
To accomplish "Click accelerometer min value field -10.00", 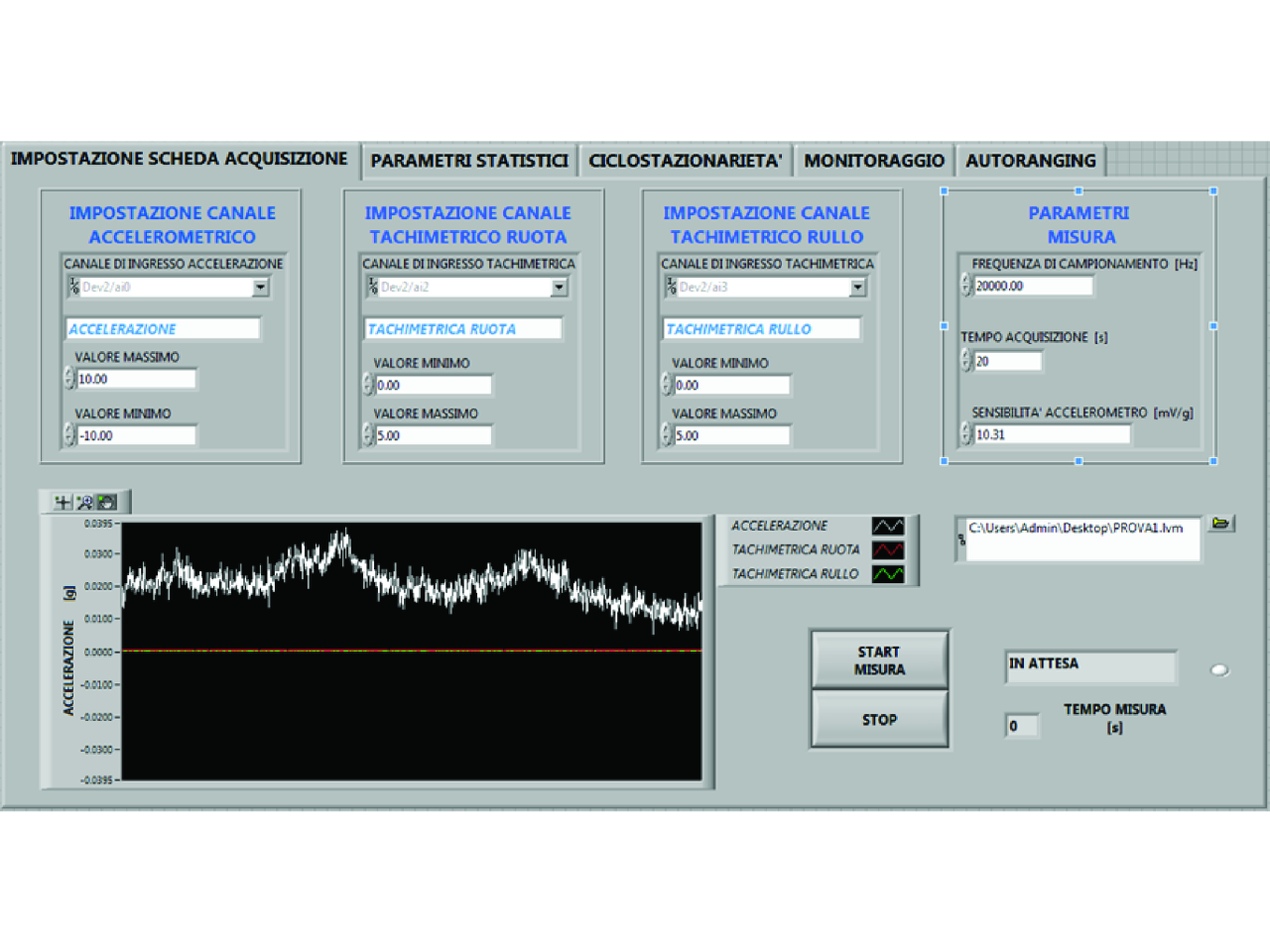I will click(x=136, y=434).
